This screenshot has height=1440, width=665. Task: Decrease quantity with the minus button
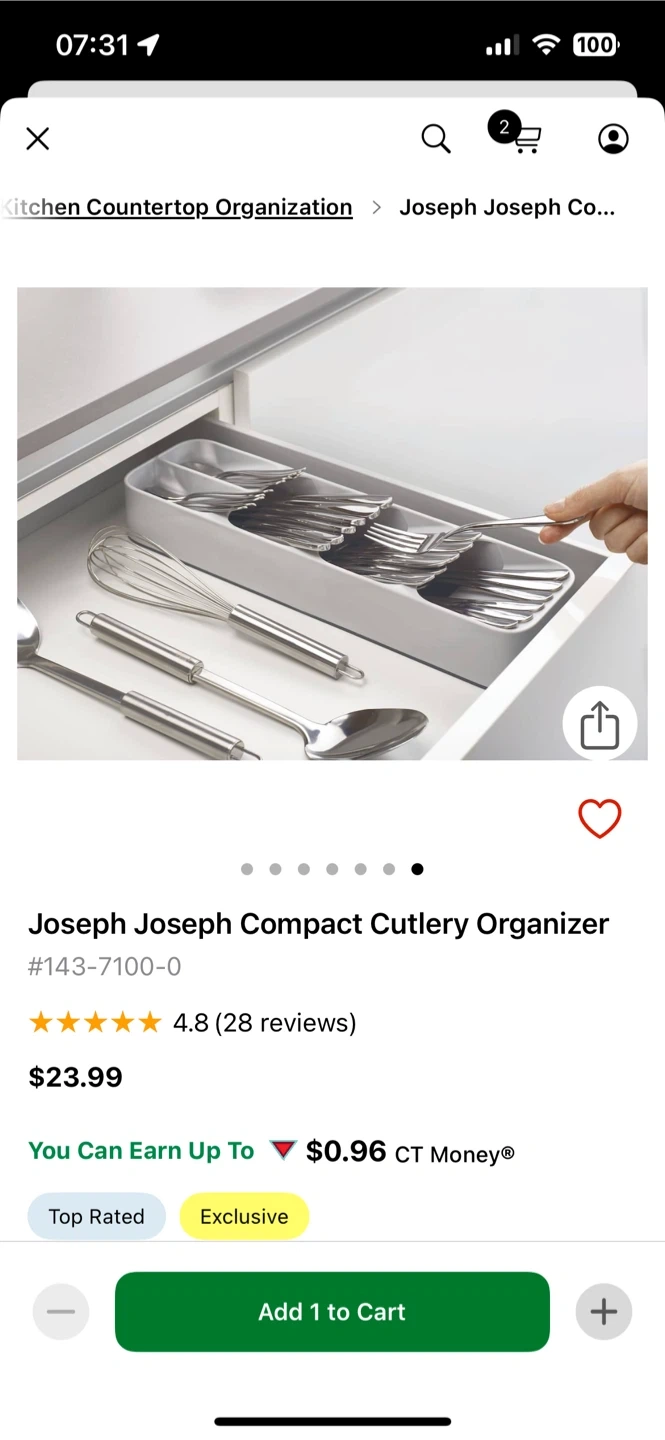pyautogui.click(x=61, y=1311)
